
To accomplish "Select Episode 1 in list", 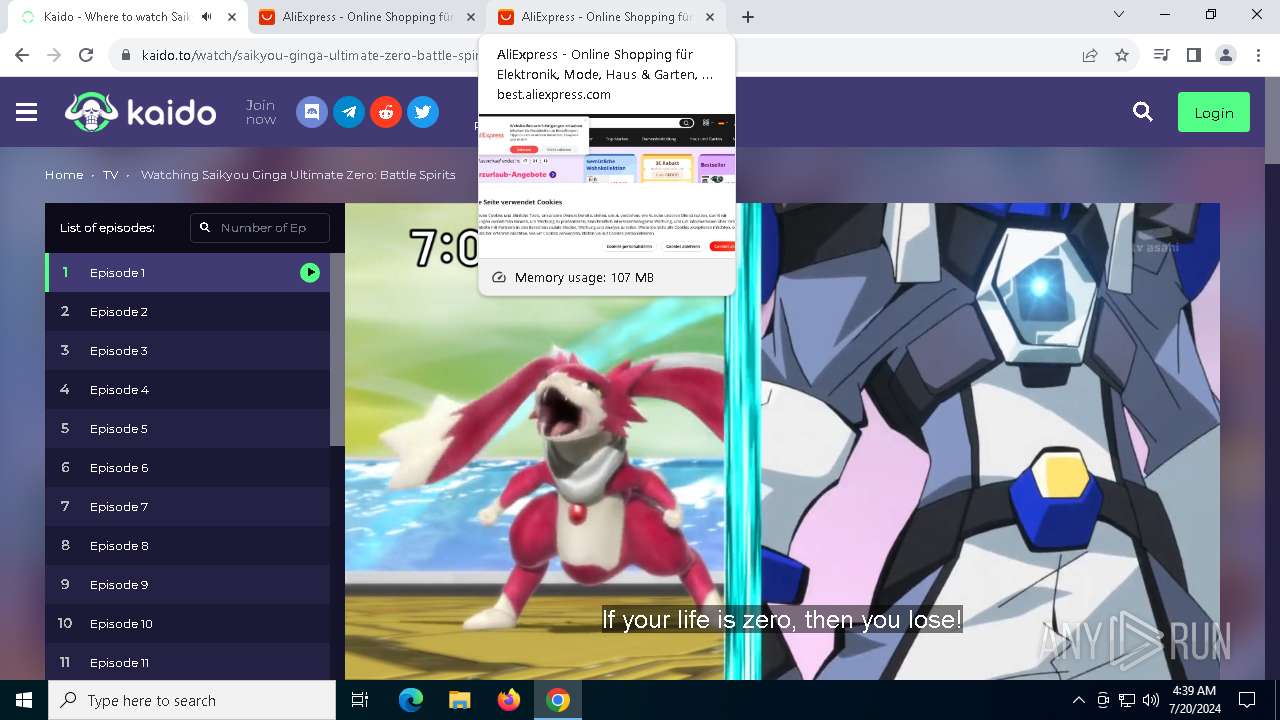I will tap(187, 272).
